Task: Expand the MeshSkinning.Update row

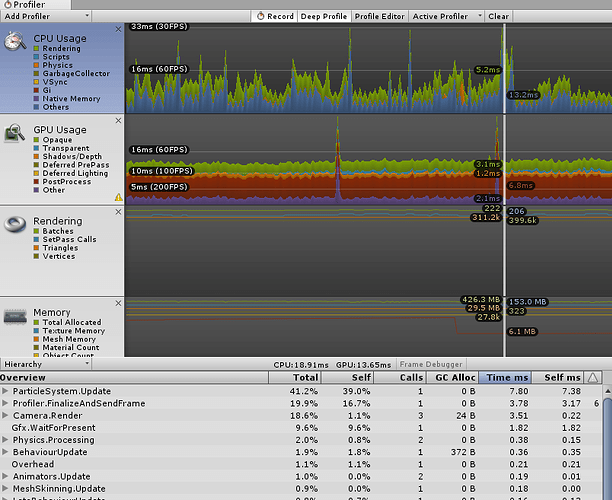Action: point(5,488)
